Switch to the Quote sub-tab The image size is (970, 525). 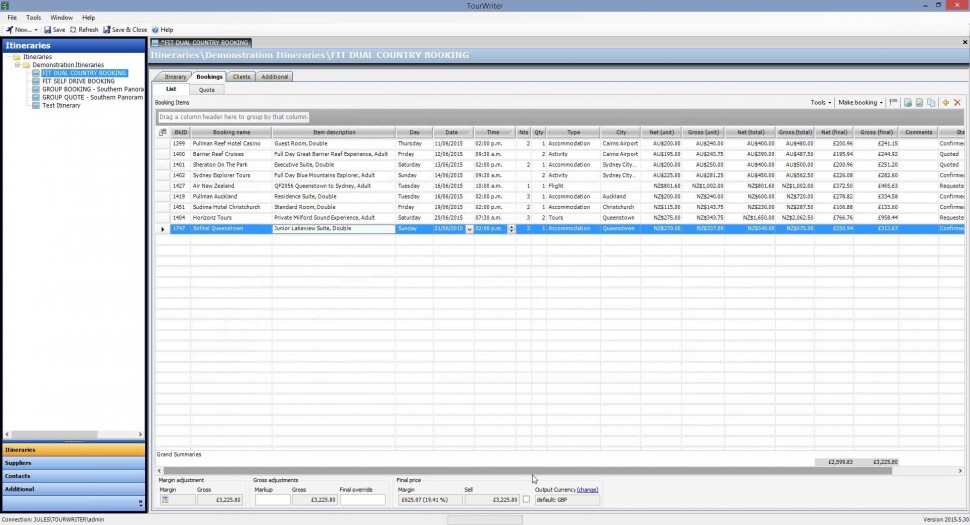[207, 90]
